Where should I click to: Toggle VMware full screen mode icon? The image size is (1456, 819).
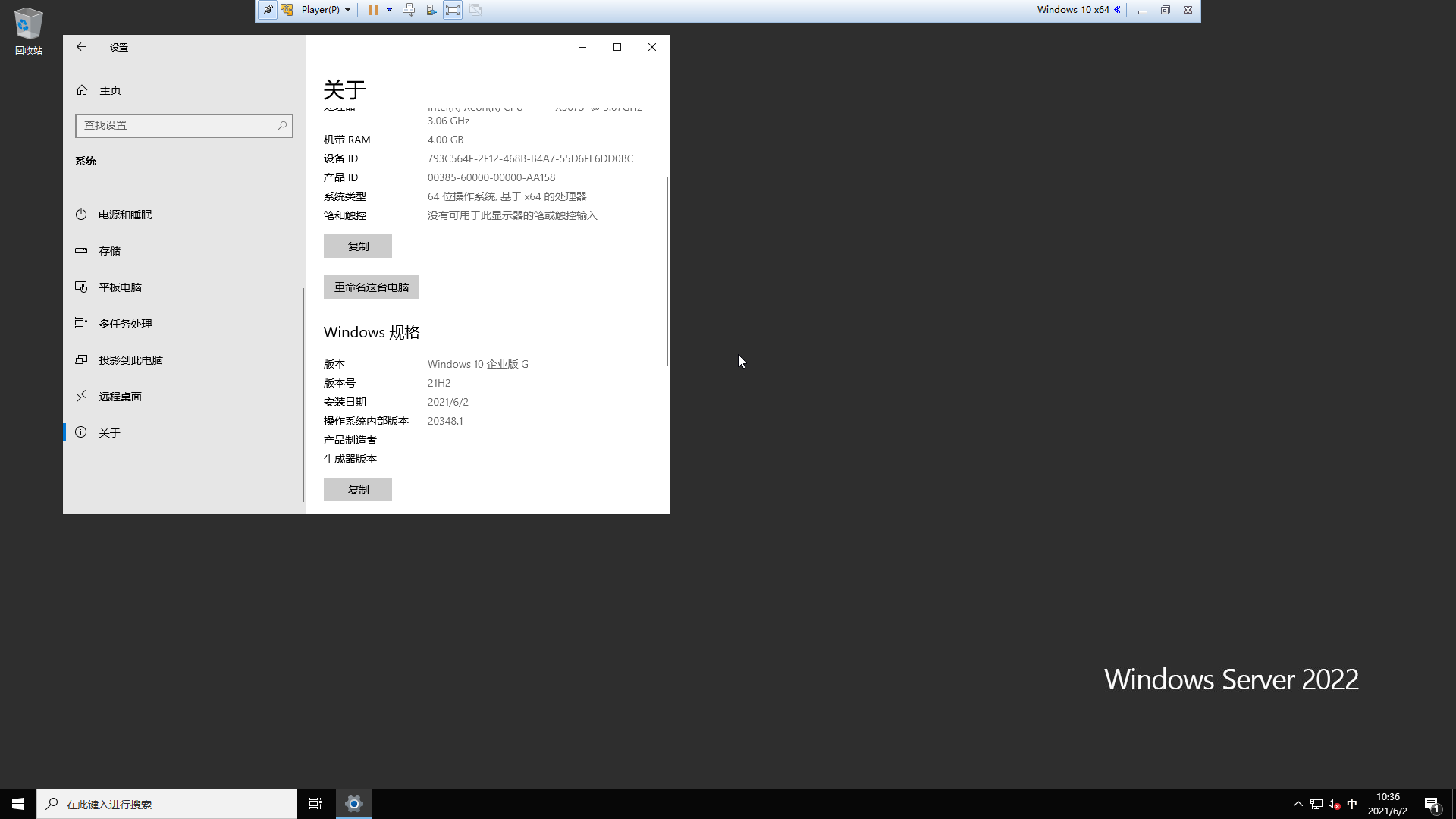[453, 10]
